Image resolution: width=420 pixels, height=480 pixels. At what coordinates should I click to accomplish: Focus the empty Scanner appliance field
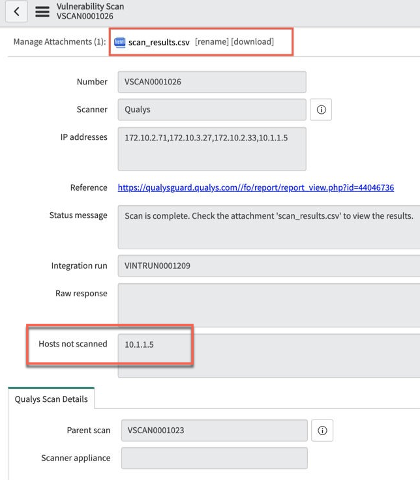214,458
